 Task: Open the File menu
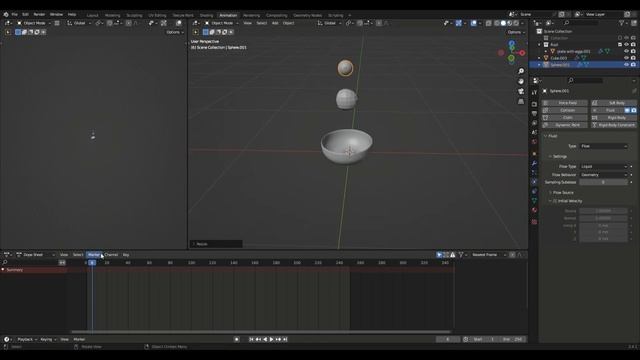14,14
